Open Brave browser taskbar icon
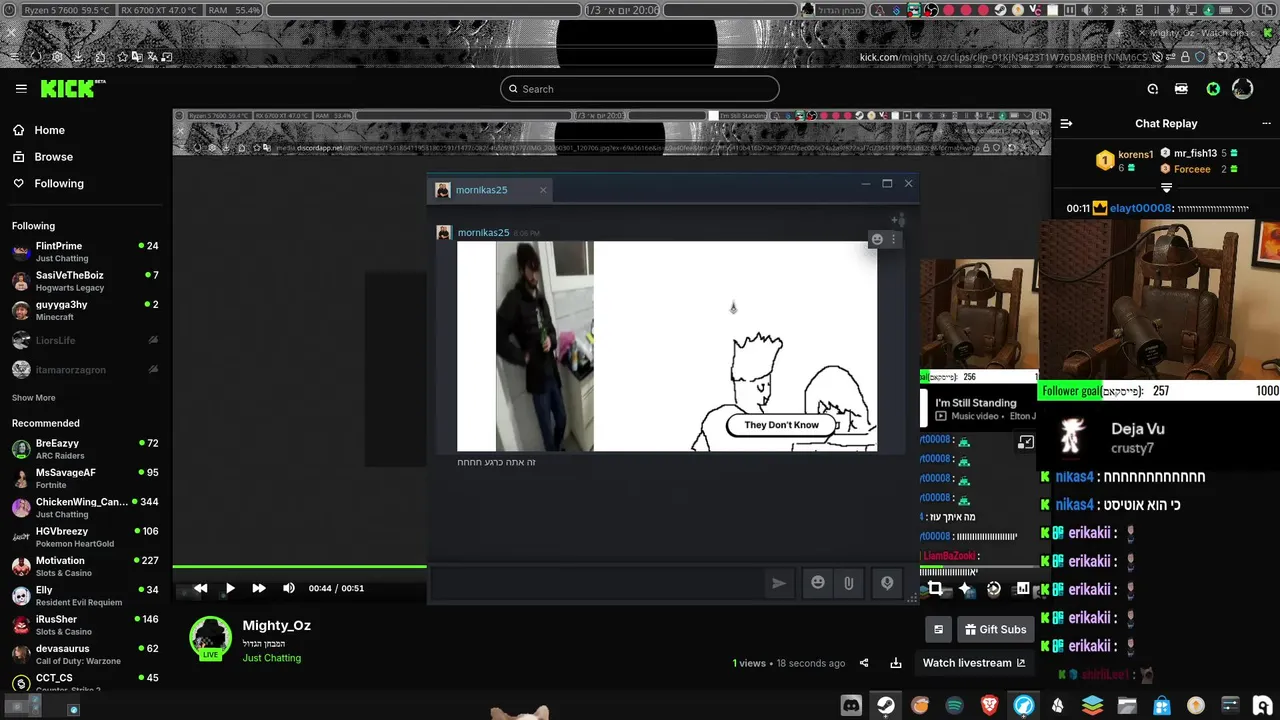The height and width of the screenshot is (720, 1280). (x=989, y=705)
